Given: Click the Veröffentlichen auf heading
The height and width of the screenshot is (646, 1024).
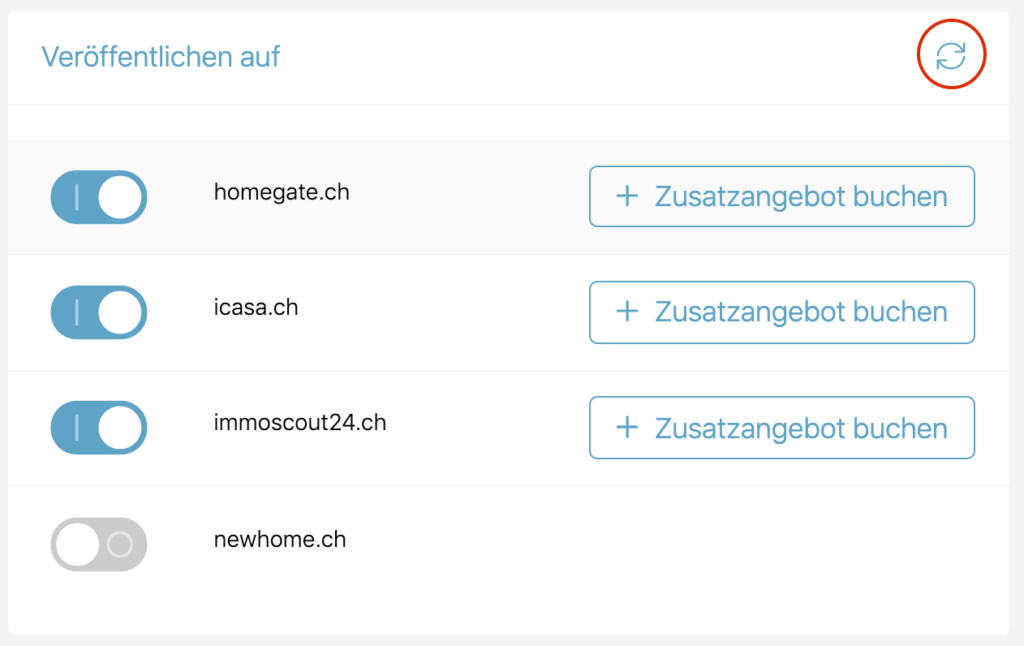Looking at the screenshot, I should [161, 57].
